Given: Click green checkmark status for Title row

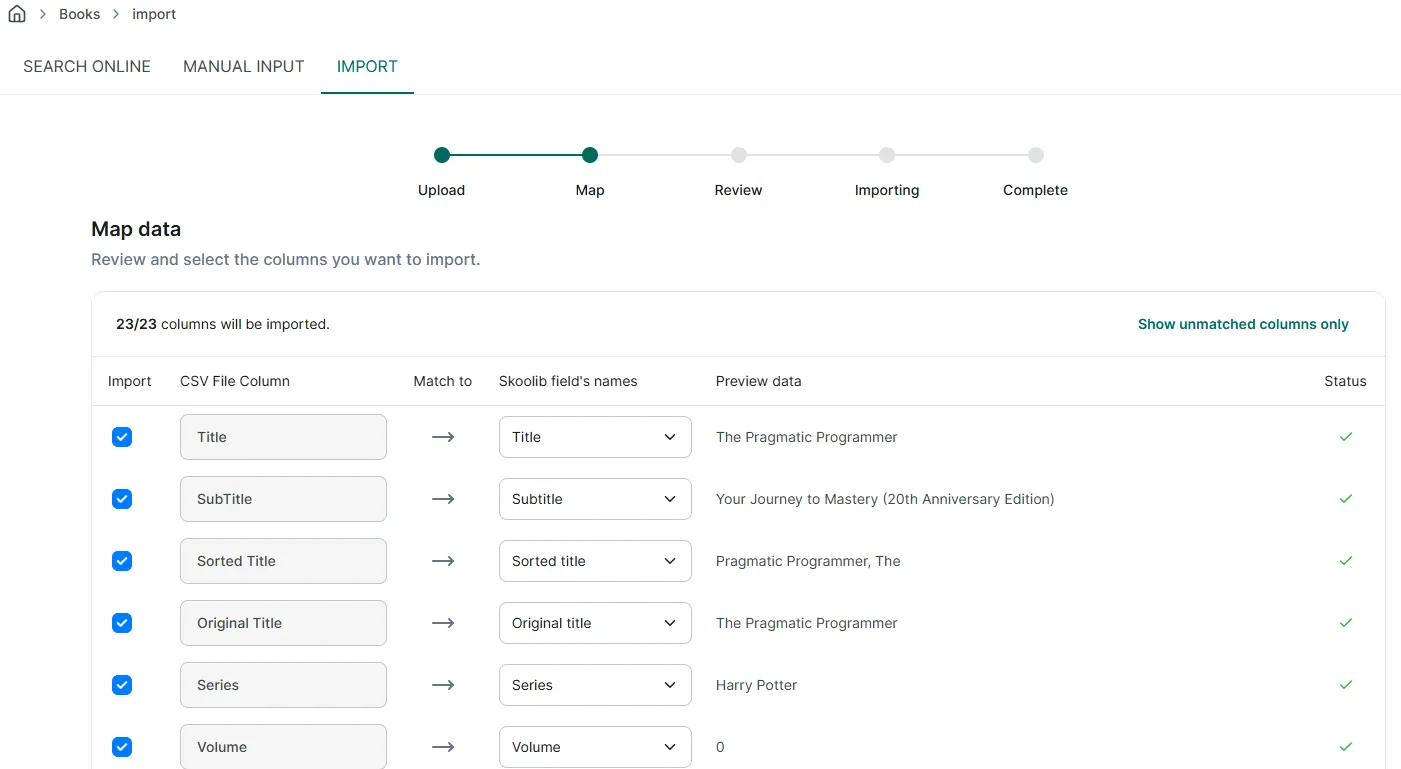Looking at the screenshot, I should click(1346, 437).
